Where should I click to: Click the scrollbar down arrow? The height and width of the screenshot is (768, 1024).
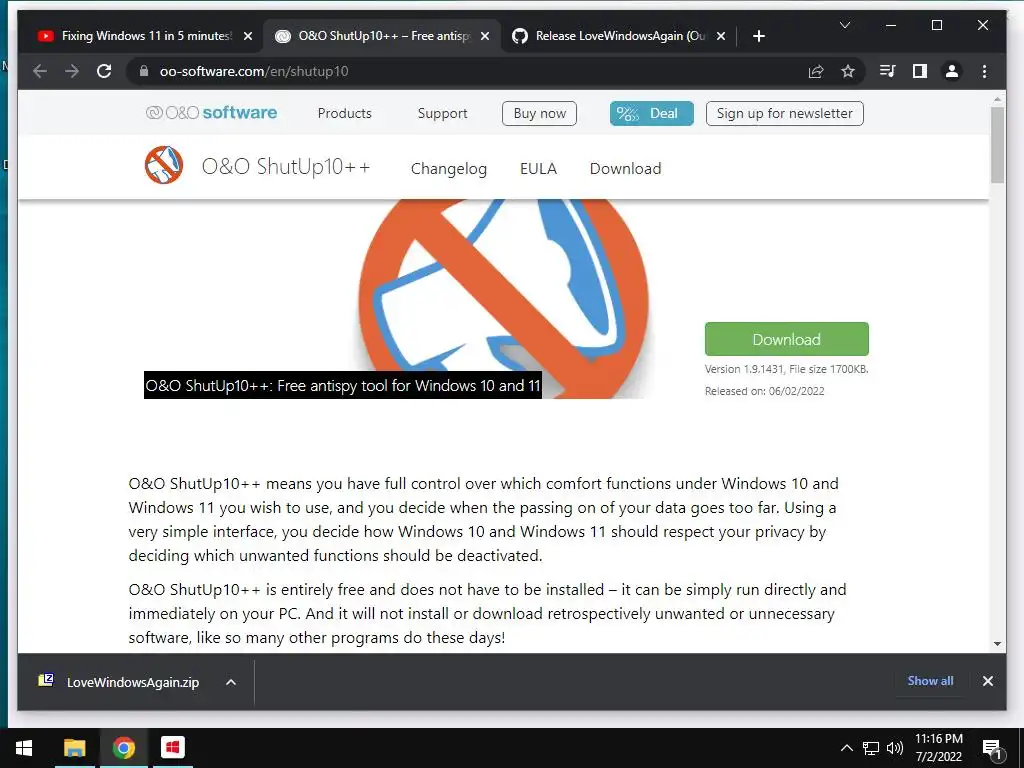(997, 644)
